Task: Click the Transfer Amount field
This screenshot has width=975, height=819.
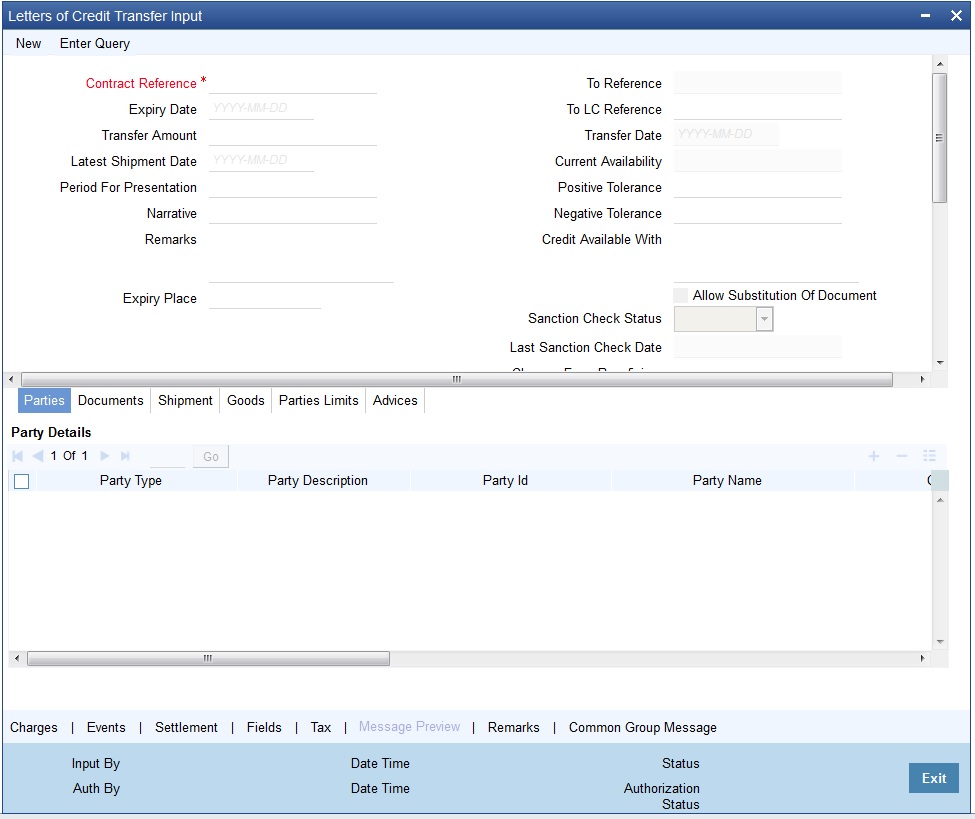Action: (x=293, y=135)
